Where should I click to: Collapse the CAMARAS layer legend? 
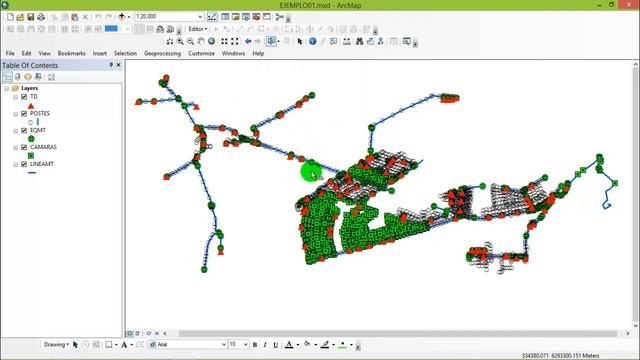16,147
